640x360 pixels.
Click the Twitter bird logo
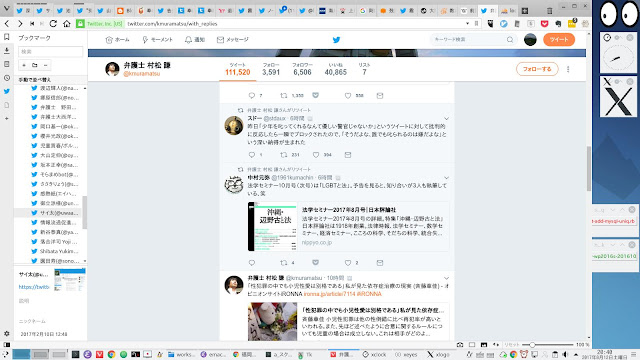coord(336,40)
